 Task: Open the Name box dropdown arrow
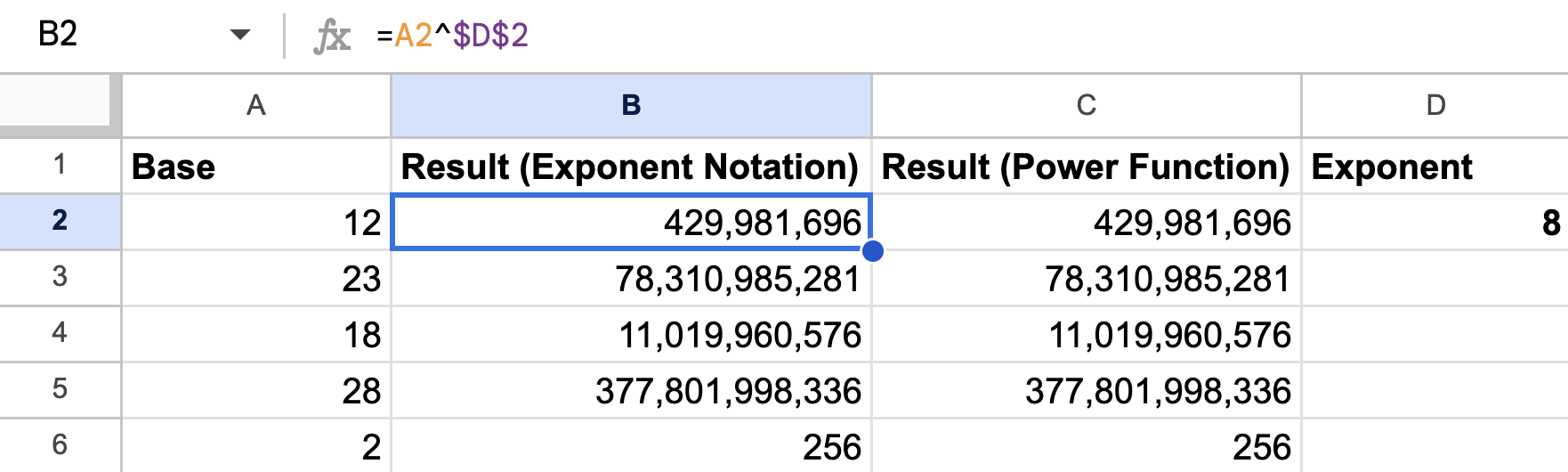click(239, 36)
